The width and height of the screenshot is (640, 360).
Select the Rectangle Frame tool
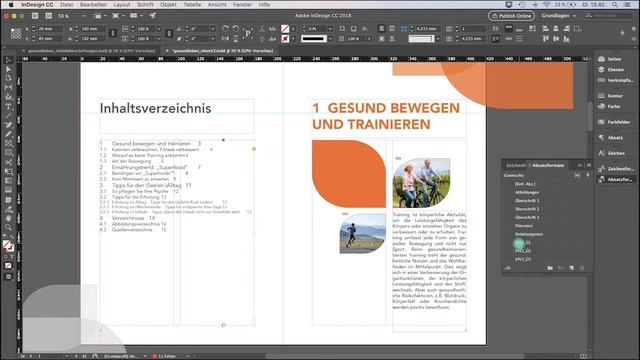click(8, 143)
